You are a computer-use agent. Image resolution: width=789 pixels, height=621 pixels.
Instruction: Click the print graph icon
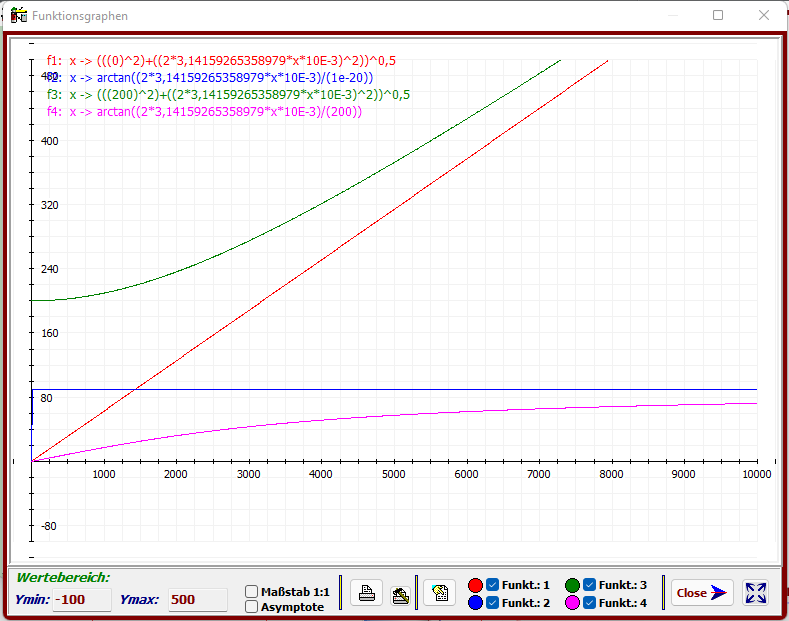[368, 593]
